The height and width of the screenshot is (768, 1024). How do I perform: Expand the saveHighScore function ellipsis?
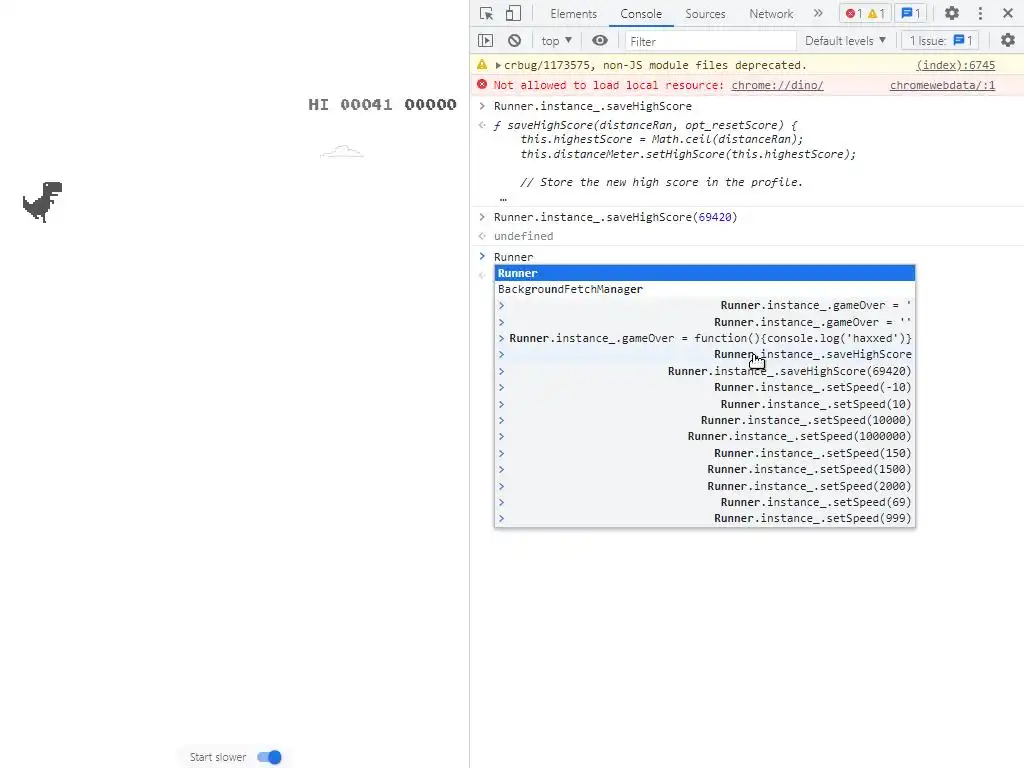(503, 199)
